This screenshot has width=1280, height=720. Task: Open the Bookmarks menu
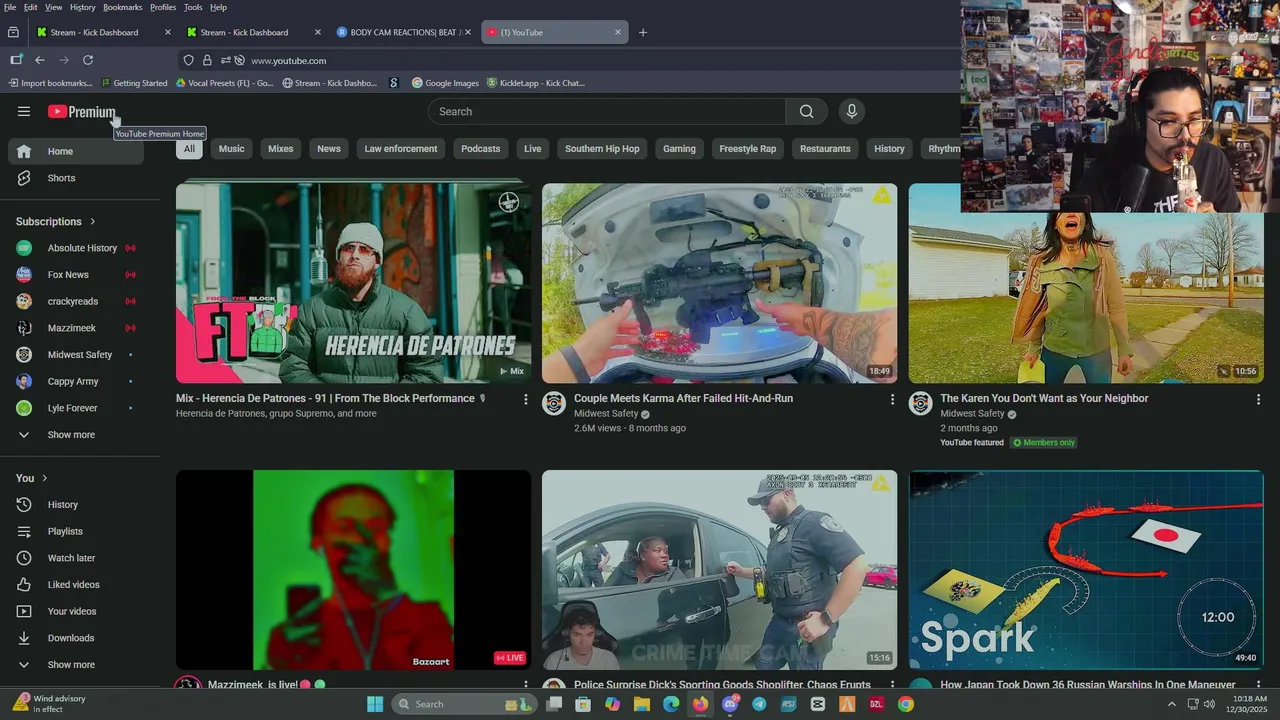[x=123, y=7]
